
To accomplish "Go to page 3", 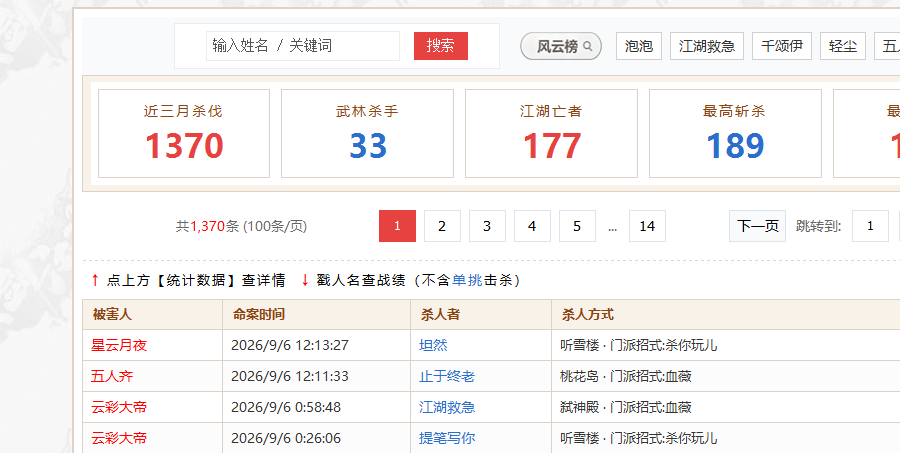I will click(487, 226).
